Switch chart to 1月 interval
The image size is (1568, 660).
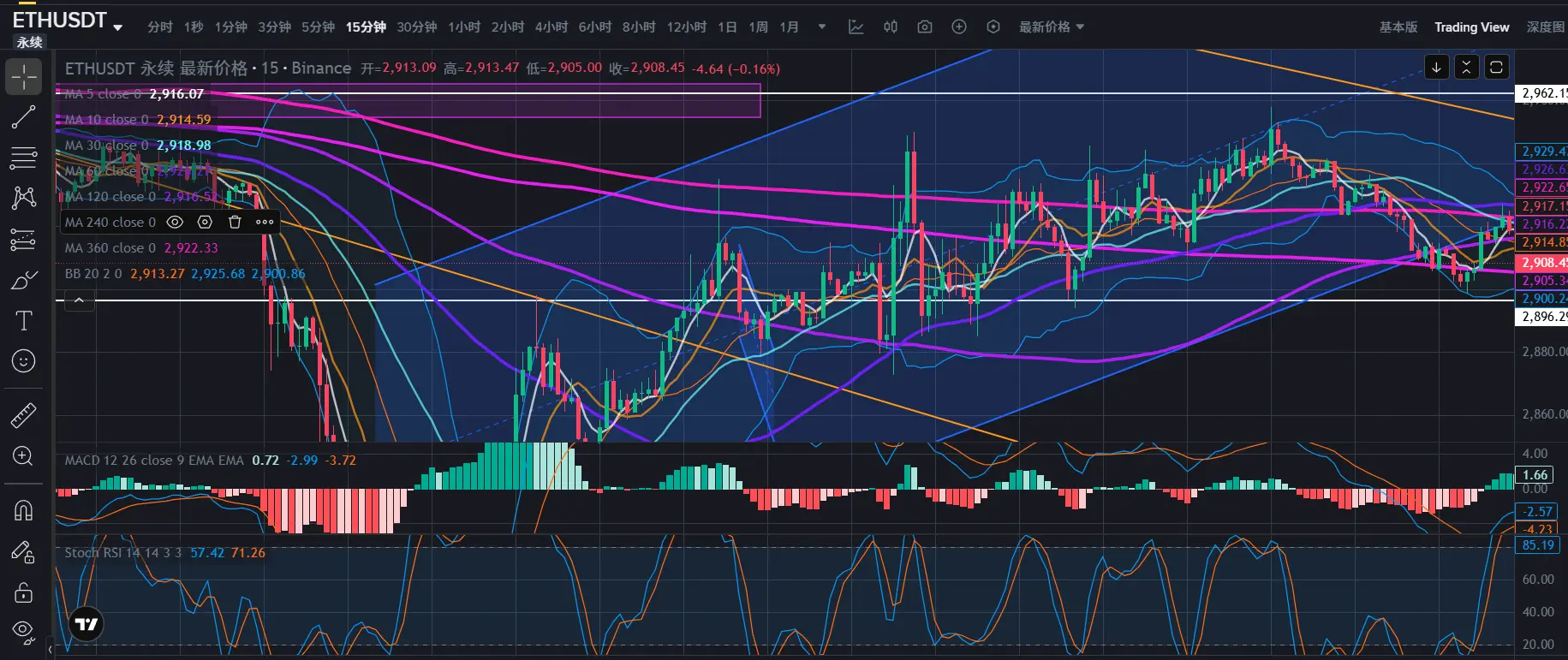(x=789, y=27)
